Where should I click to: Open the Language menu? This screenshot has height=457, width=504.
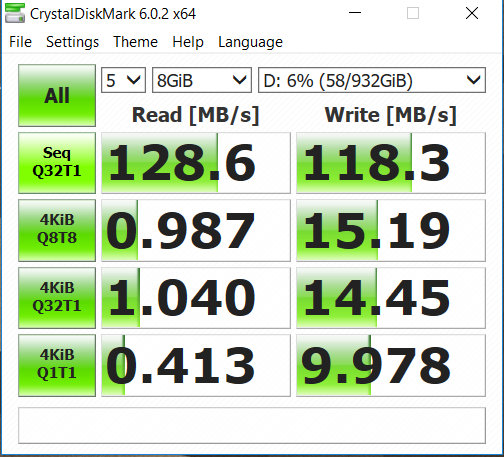tap(250, 42)
